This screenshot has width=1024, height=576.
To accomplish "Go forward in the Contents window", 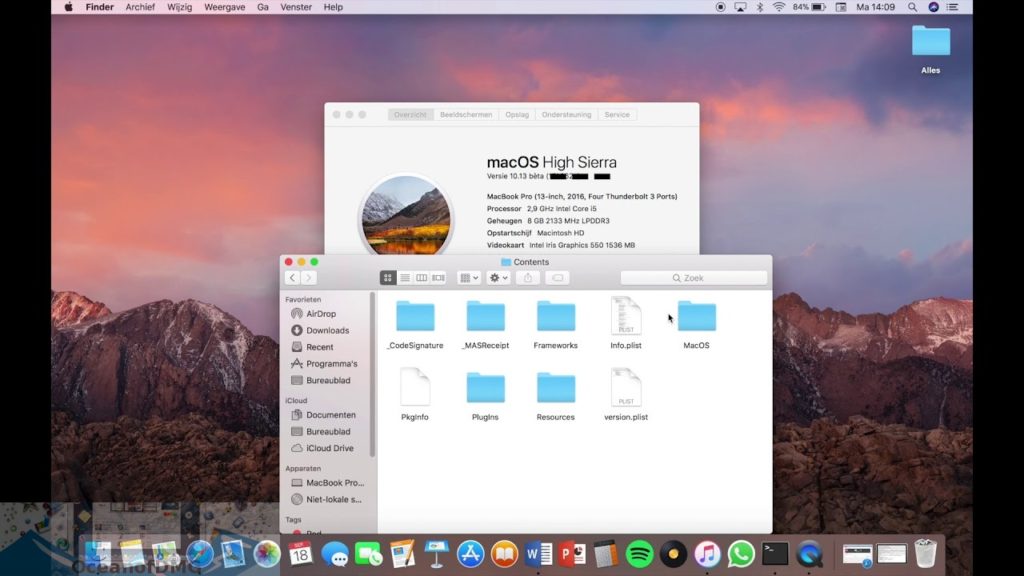I will point(309,278).
